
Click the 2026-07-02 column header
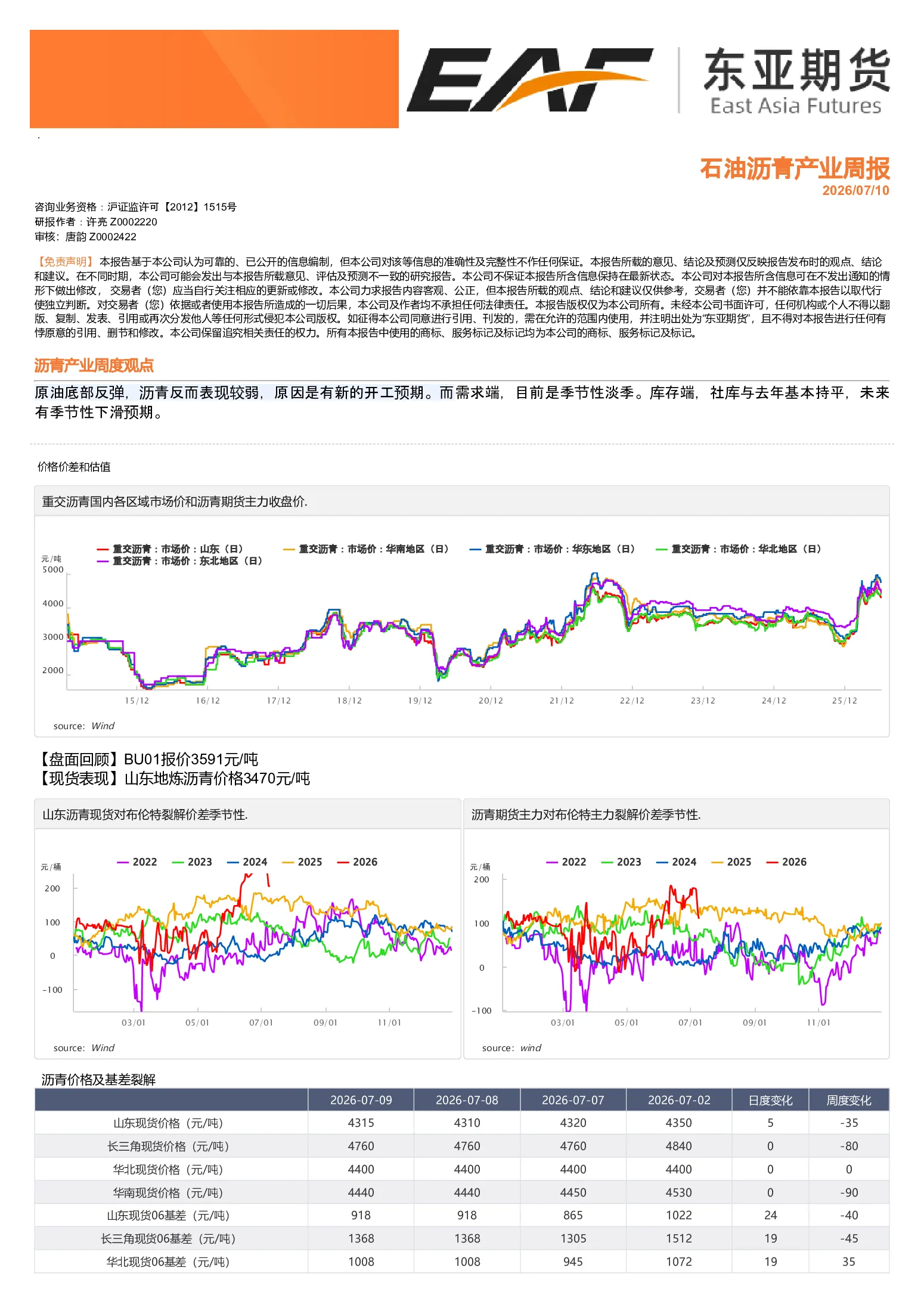679,1100
